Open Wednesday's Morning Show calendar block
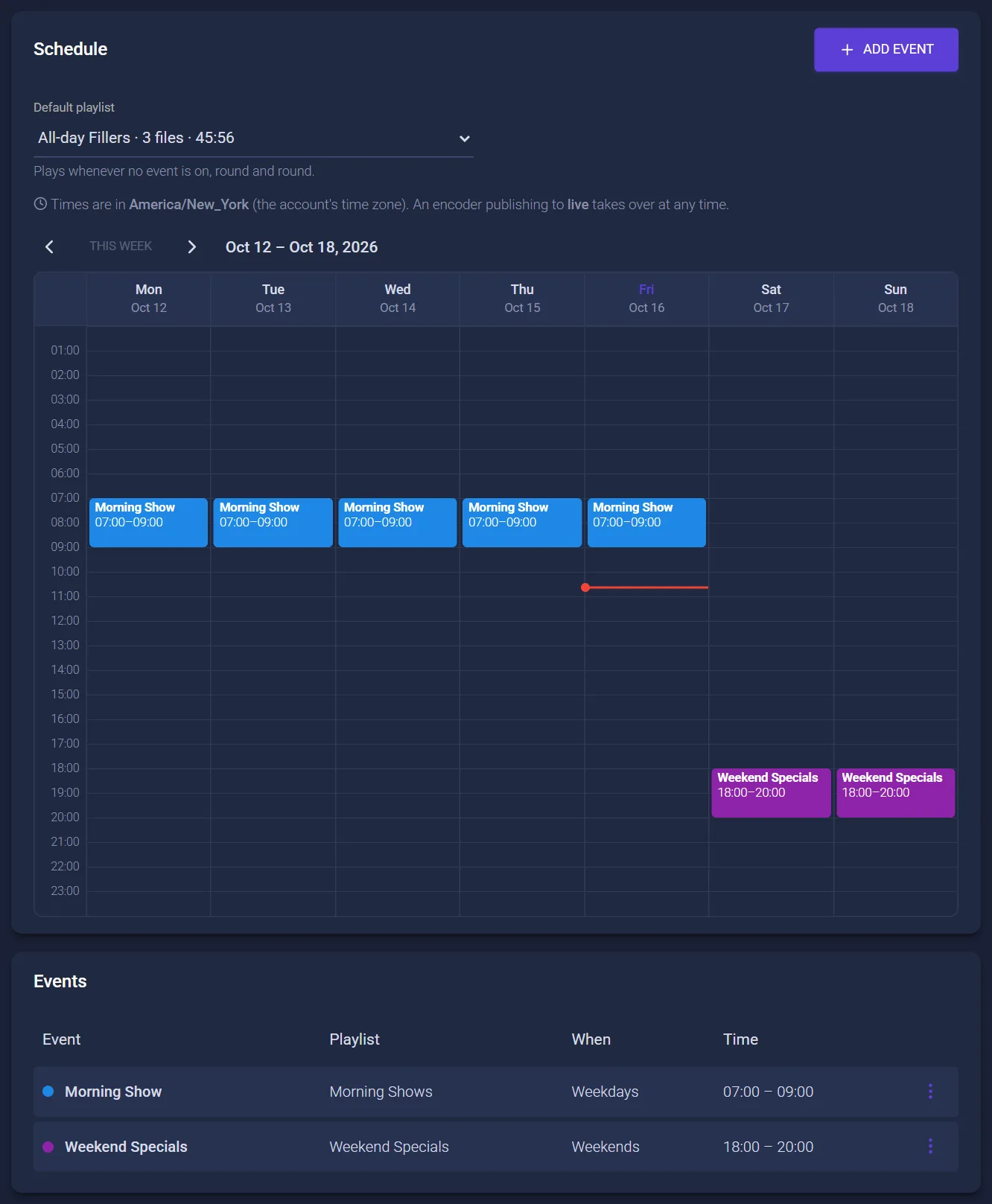Screen dimensions: 992x1204 [x=397, y=523]
